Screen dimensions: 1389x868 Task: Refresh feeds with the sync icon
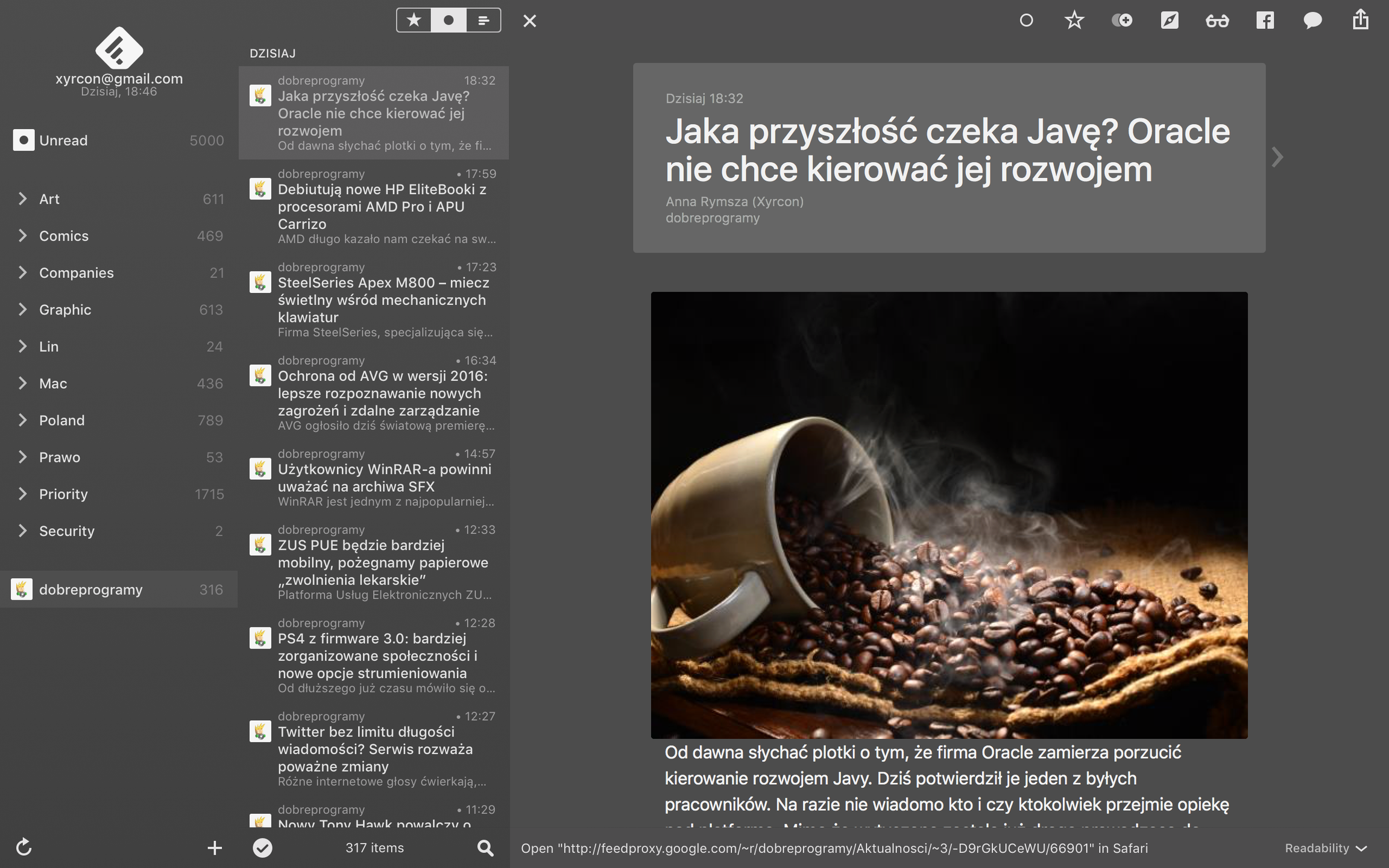pos(24,848)
